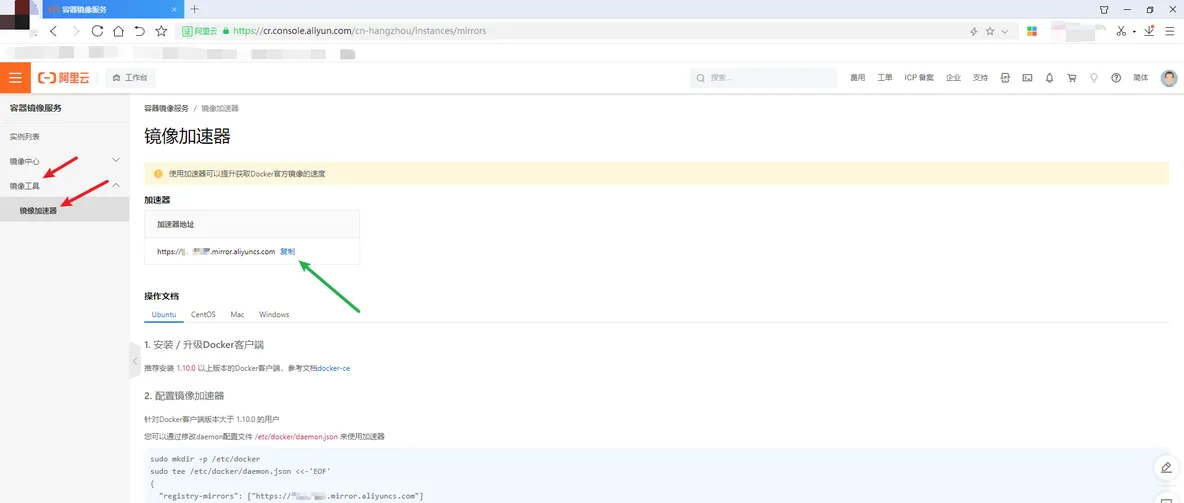Collapse the sidebar with the left handle
Screen dimensions: 1184x503
click(x=135, y=361)
